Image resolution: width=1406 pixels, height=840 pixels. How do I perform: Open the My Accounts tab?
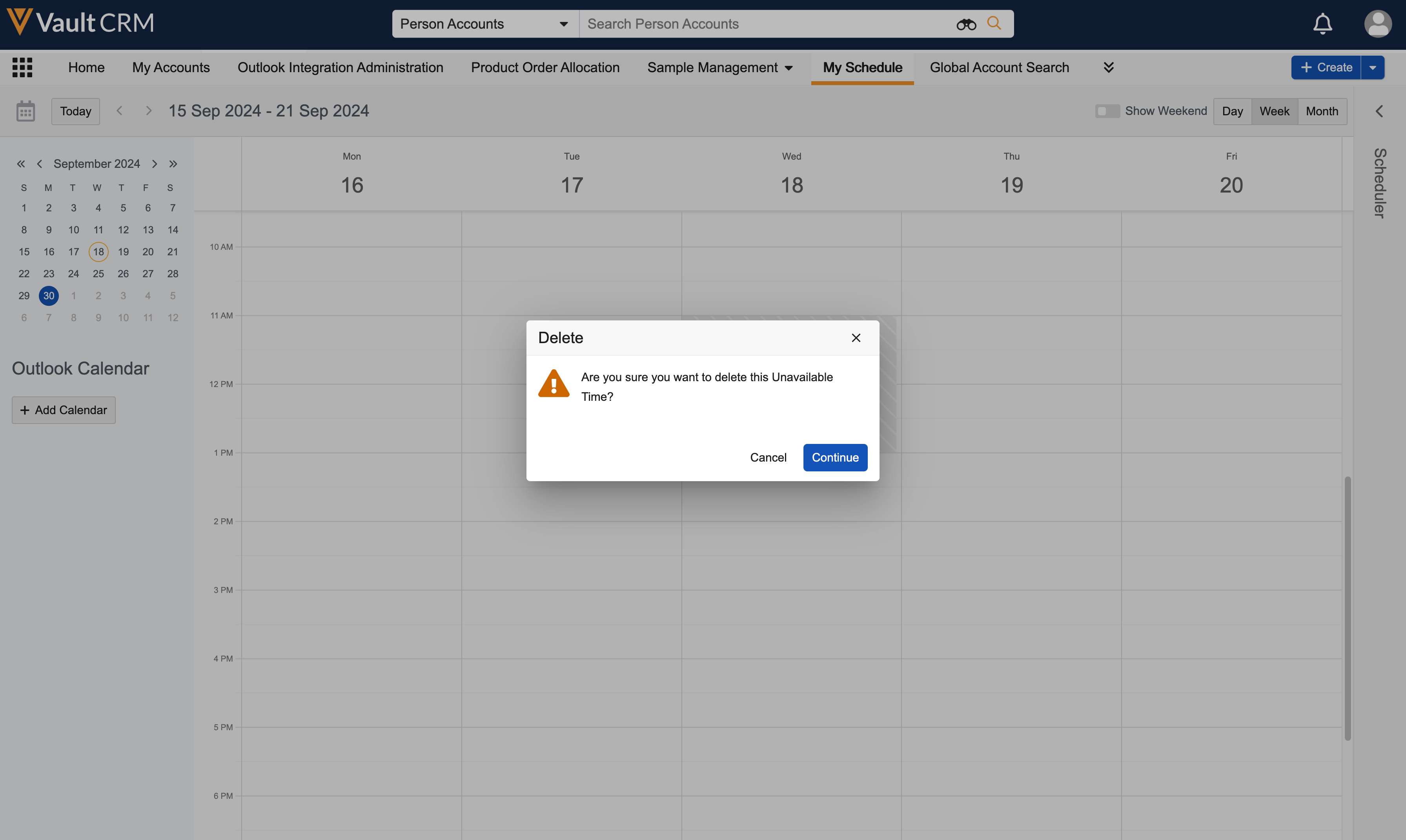[x=171, y=67]
